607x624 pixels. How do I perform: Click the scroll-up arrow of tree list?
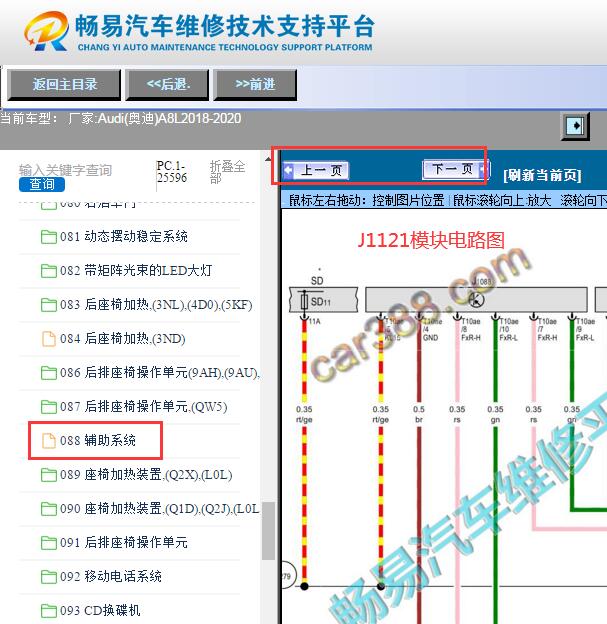[268, 160]
